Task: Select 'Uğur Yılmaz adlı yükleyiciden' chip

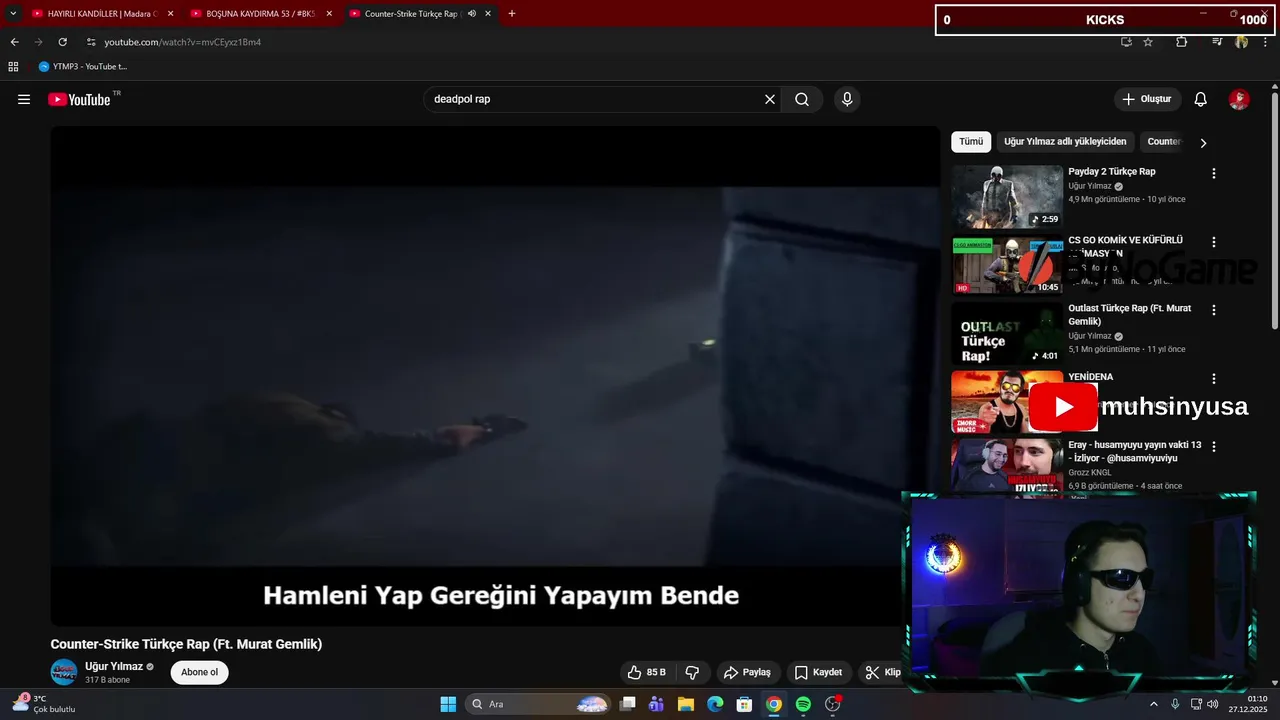Action: (1065, 142)
